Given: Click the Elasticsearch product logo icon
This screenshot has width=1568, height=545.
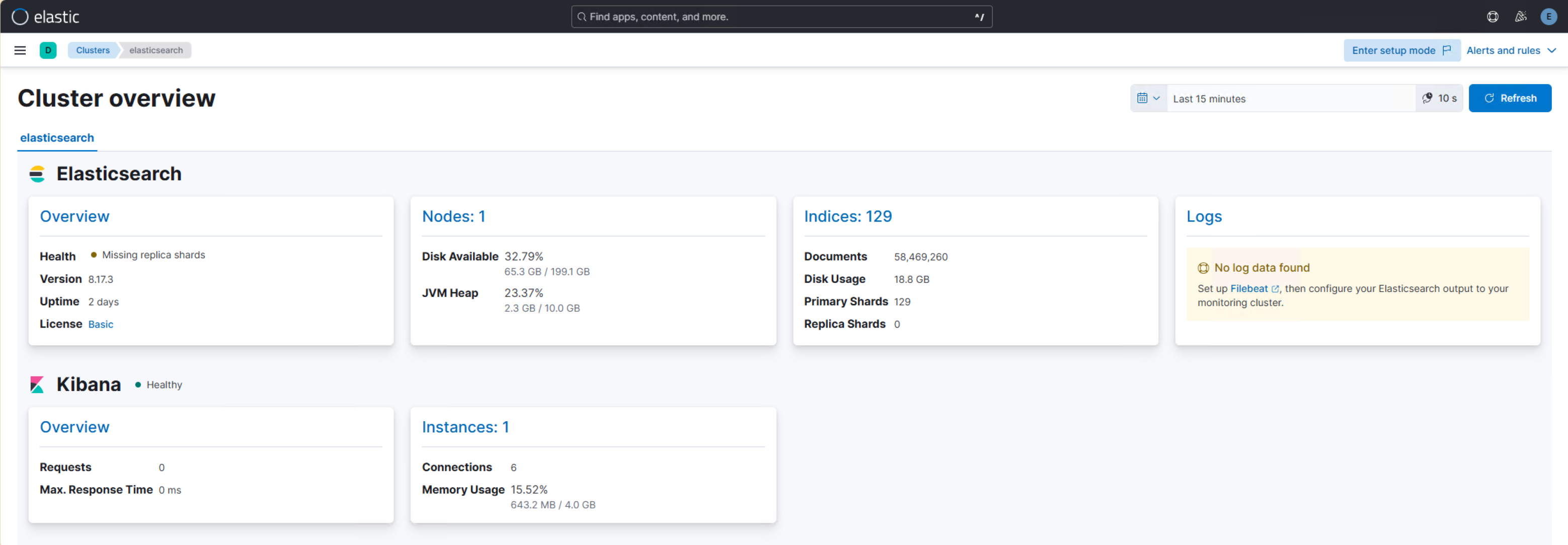Looking at the screenshot, I should point(37,174).
